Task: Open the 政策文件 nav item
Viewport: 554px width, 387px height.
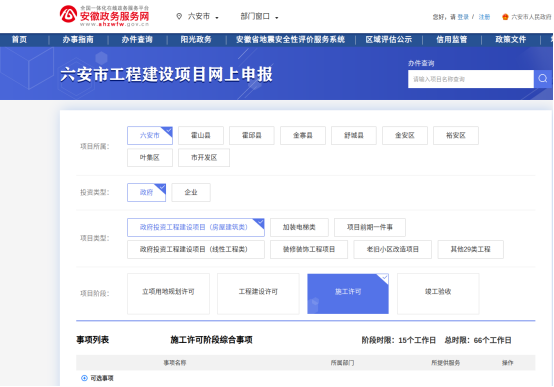Action: click(x=511, y=40)
